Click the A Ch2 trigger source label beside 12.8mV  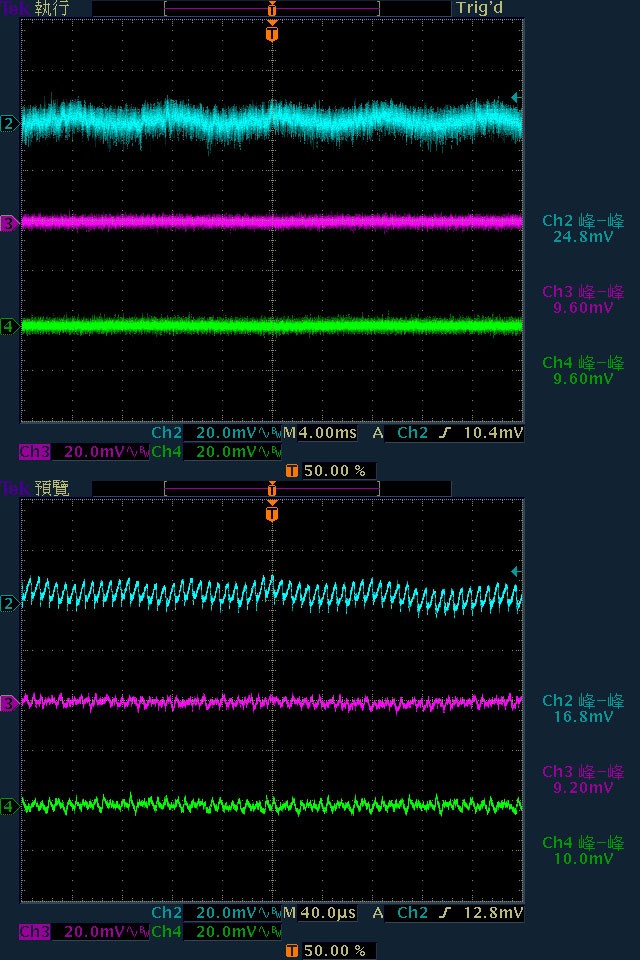click(401, 913)
